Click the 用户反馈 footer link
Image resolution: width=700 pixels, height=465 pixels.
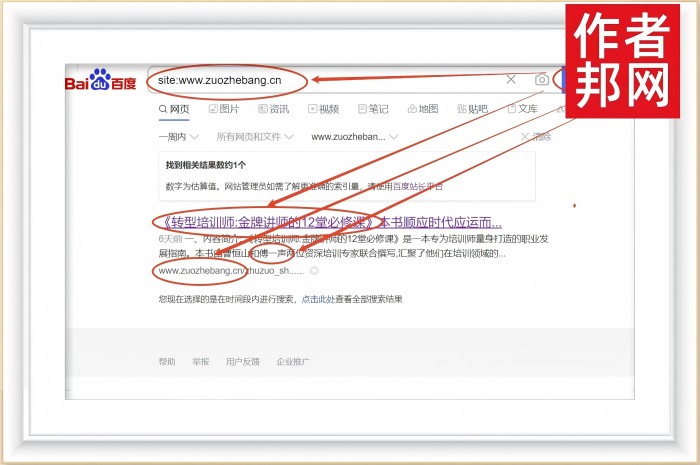[x=242, y=361]
